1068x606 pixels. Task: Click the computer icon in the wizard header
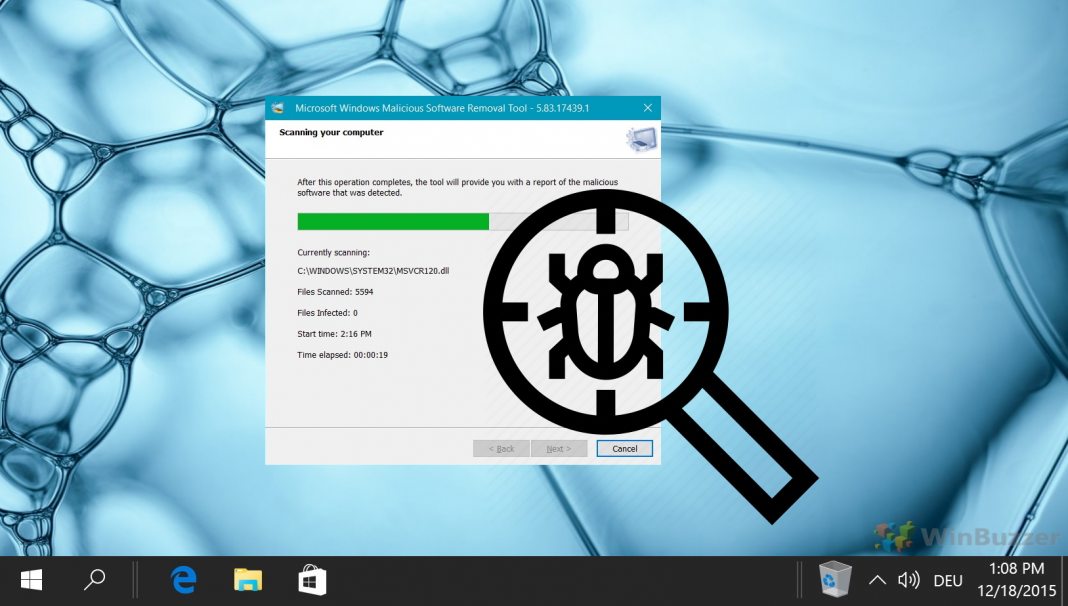pyautogui.click(x=640, y=138)
